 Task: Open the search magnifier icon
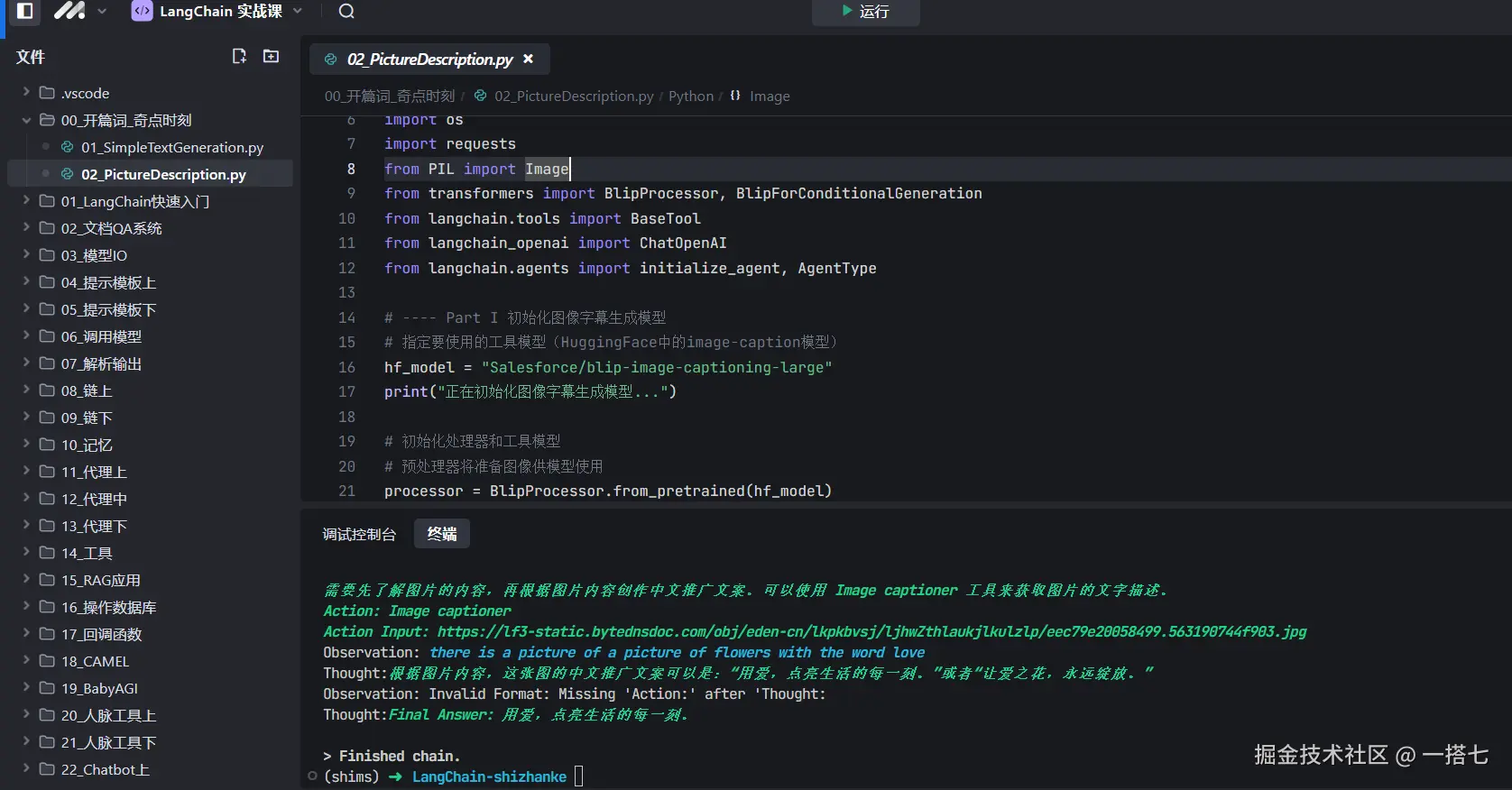(x=346, y=12)
